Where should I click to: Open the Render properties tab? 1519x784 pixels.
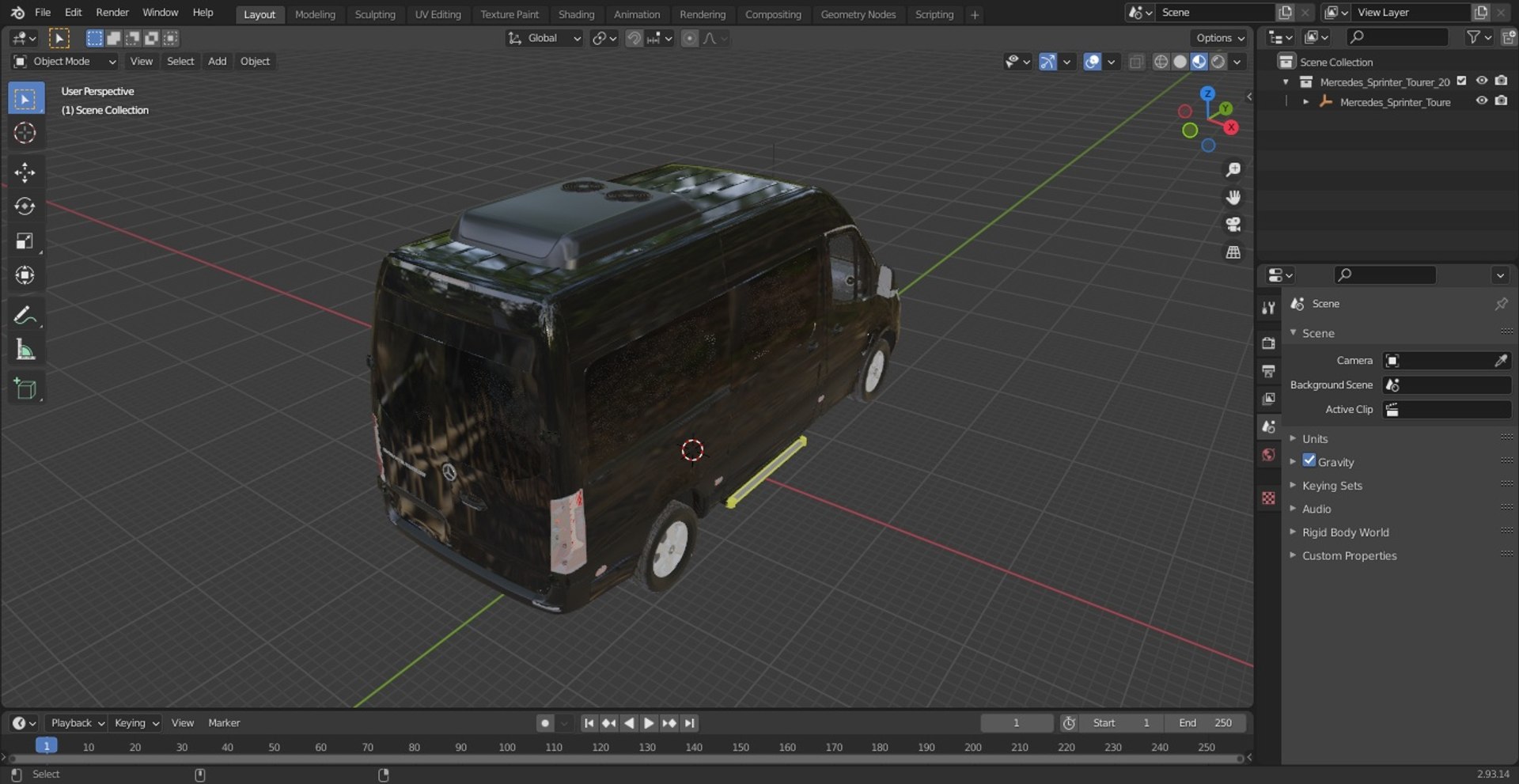tap(1269, 343)
